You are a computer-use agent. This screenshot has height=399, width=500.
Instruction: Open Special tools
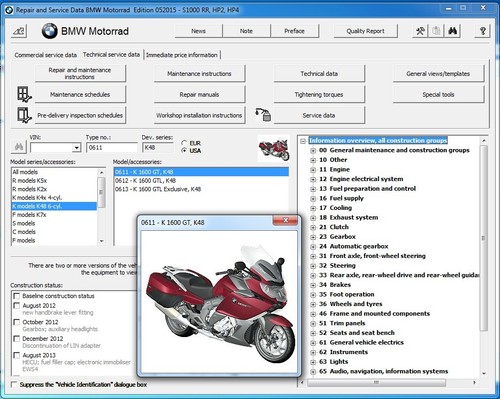[438, 94]
